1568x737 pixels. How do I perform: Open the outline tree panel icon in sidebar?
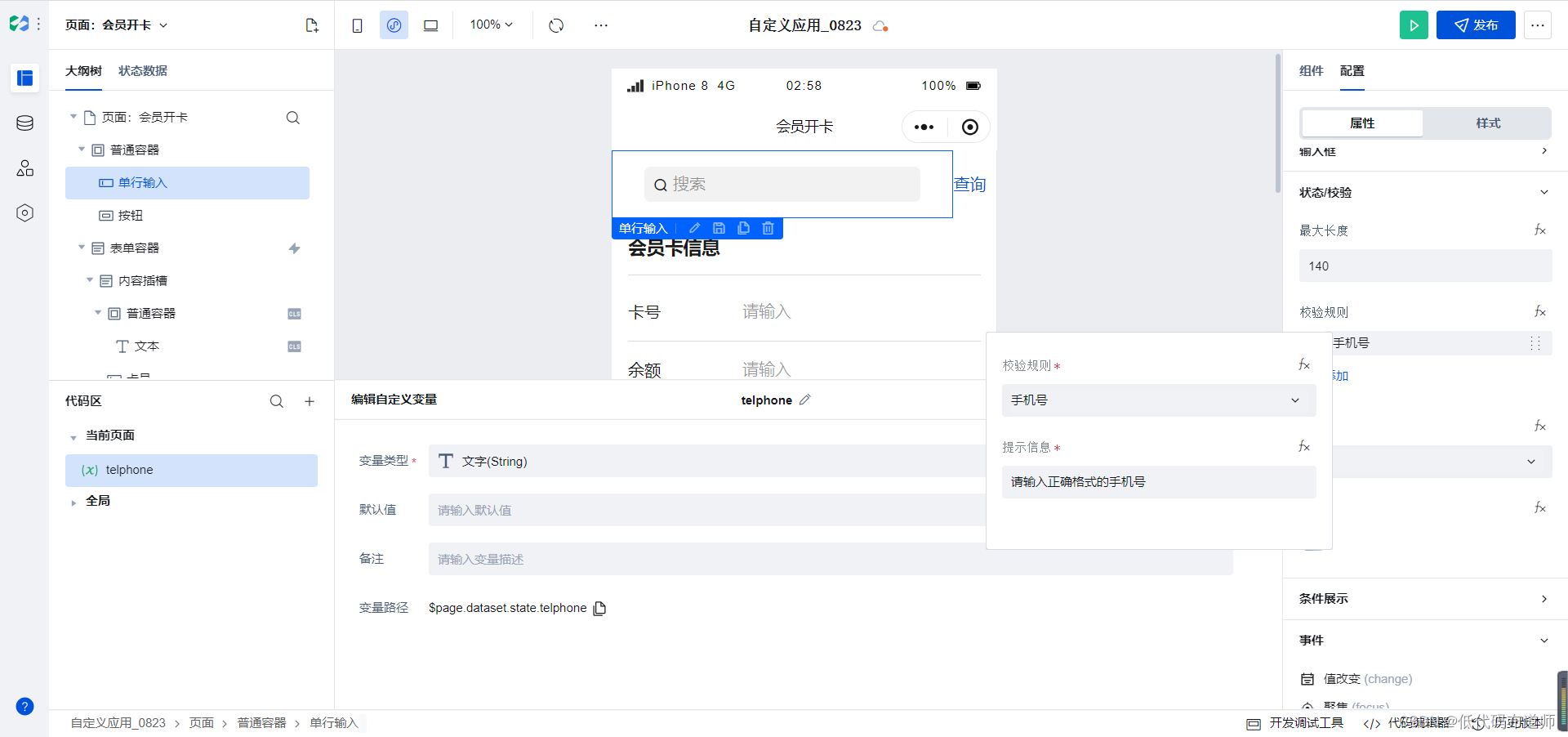pyautogui.click(x=24, y=78)
